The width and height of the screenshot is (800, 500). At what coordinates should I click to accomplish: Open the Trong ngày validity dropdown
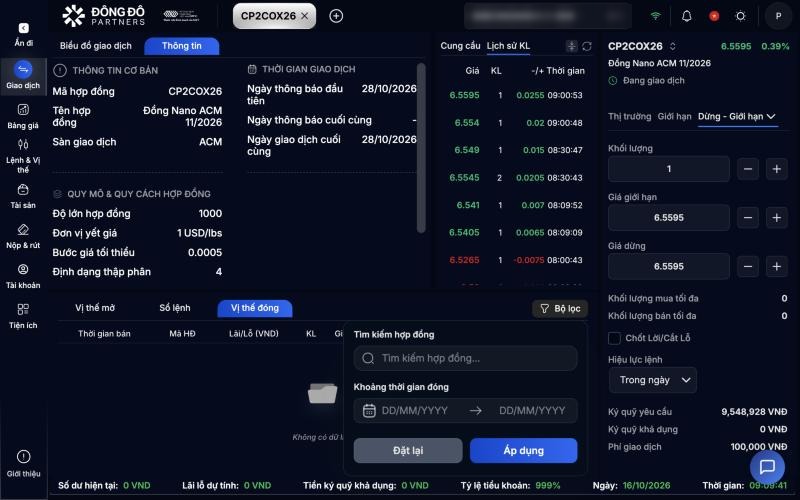(x=653, y=380)
